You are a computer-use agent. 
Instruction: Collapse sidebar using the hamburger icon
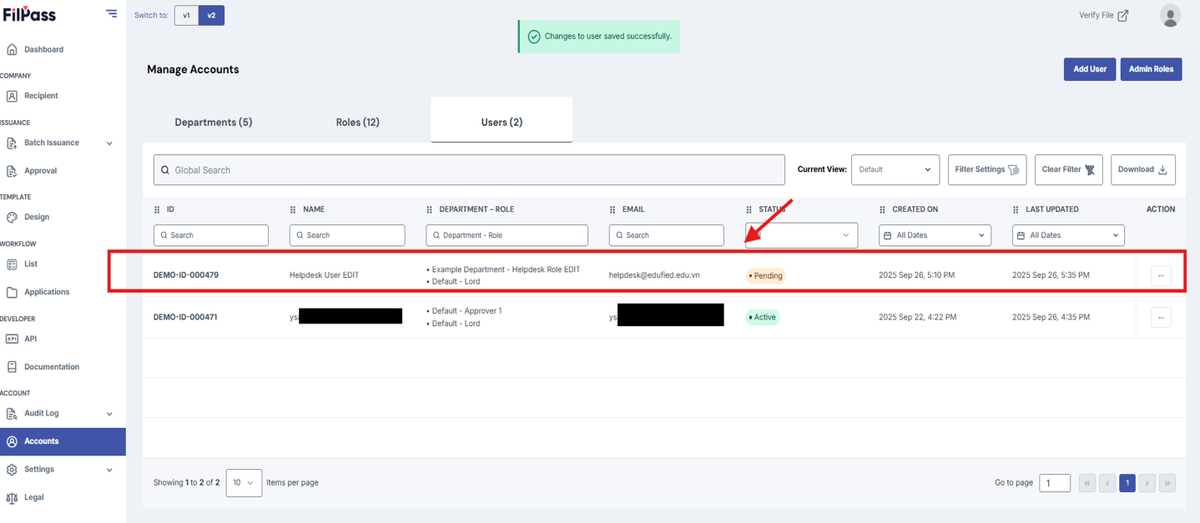[x=110, y=14]
